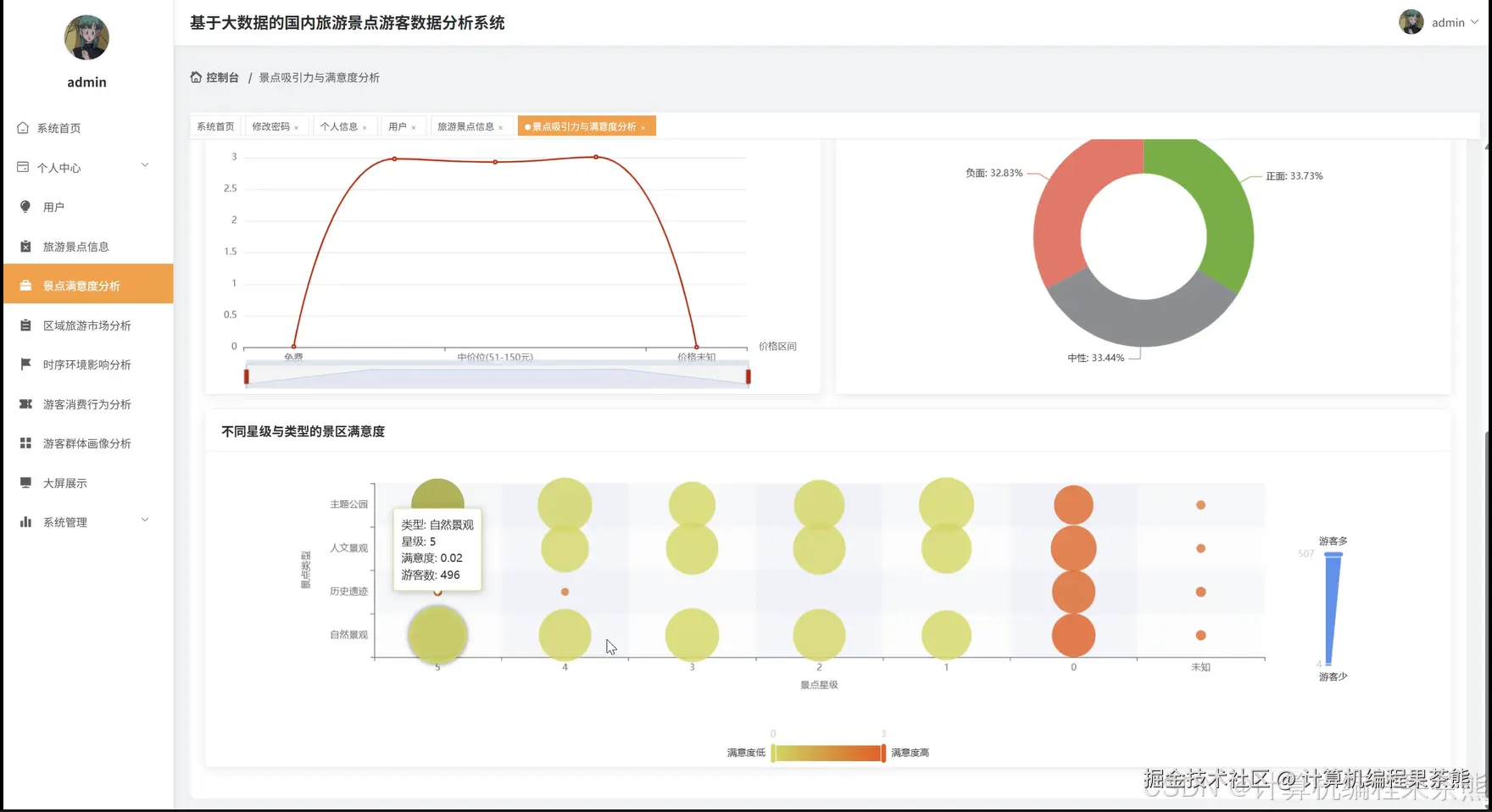Click the admin avatar in the sidebar
The image size is (1492, 812).
(86, 37)
